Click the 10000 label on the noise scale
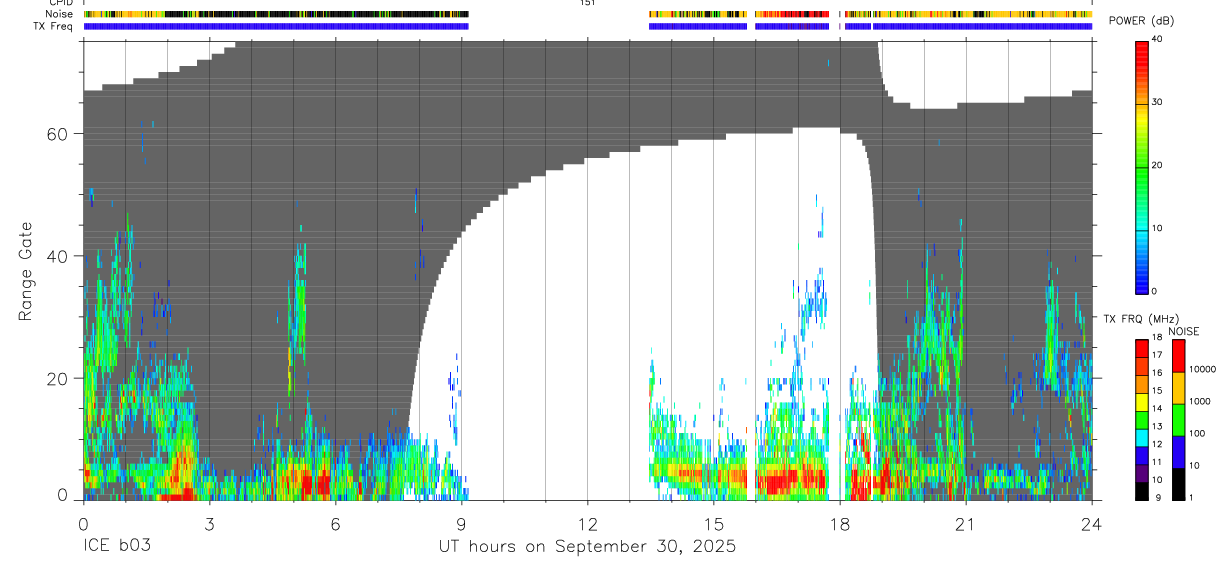The width and height of the screenshot is (1228, 567). pos(1204,369)
